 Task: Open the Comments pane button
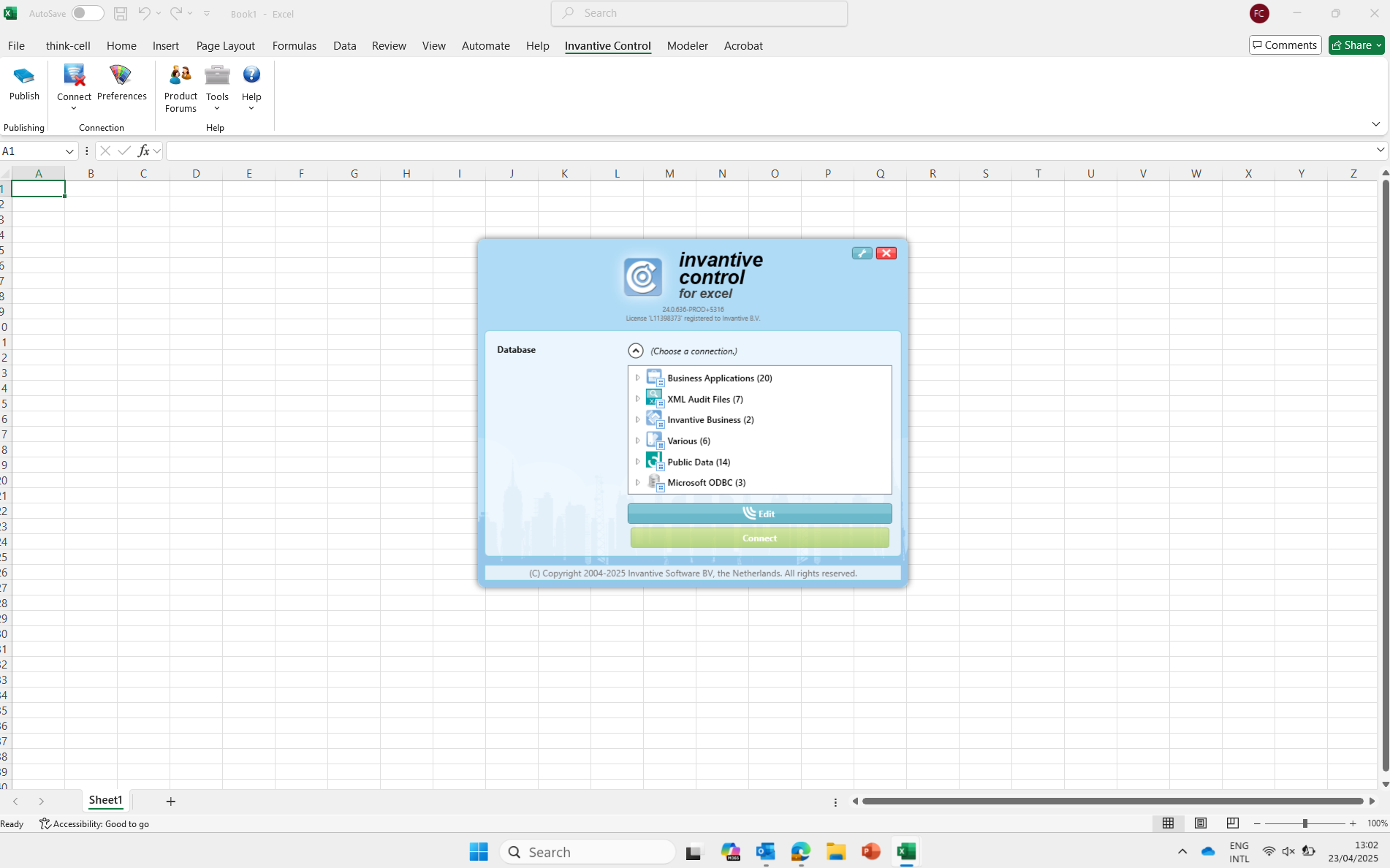tap(1285, 45)
